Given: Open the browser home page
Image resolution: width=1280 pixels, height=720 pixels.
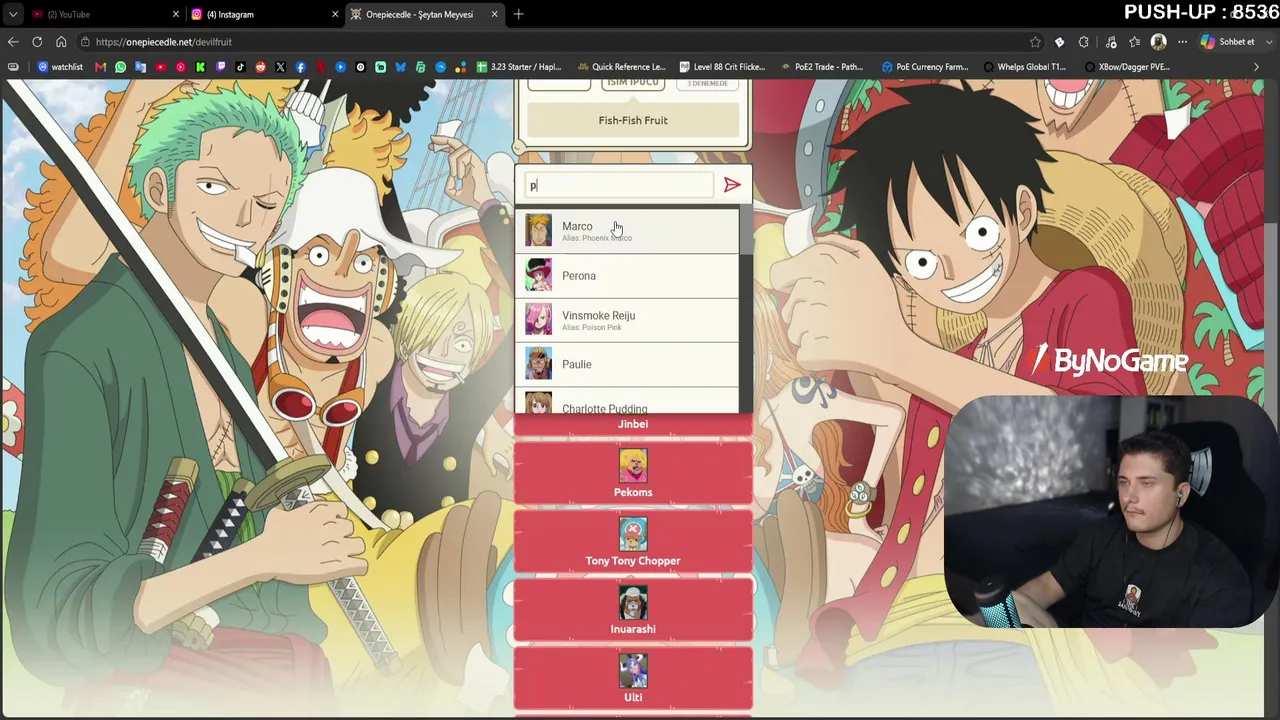Looking at the screenshot, I should [61, 42].
